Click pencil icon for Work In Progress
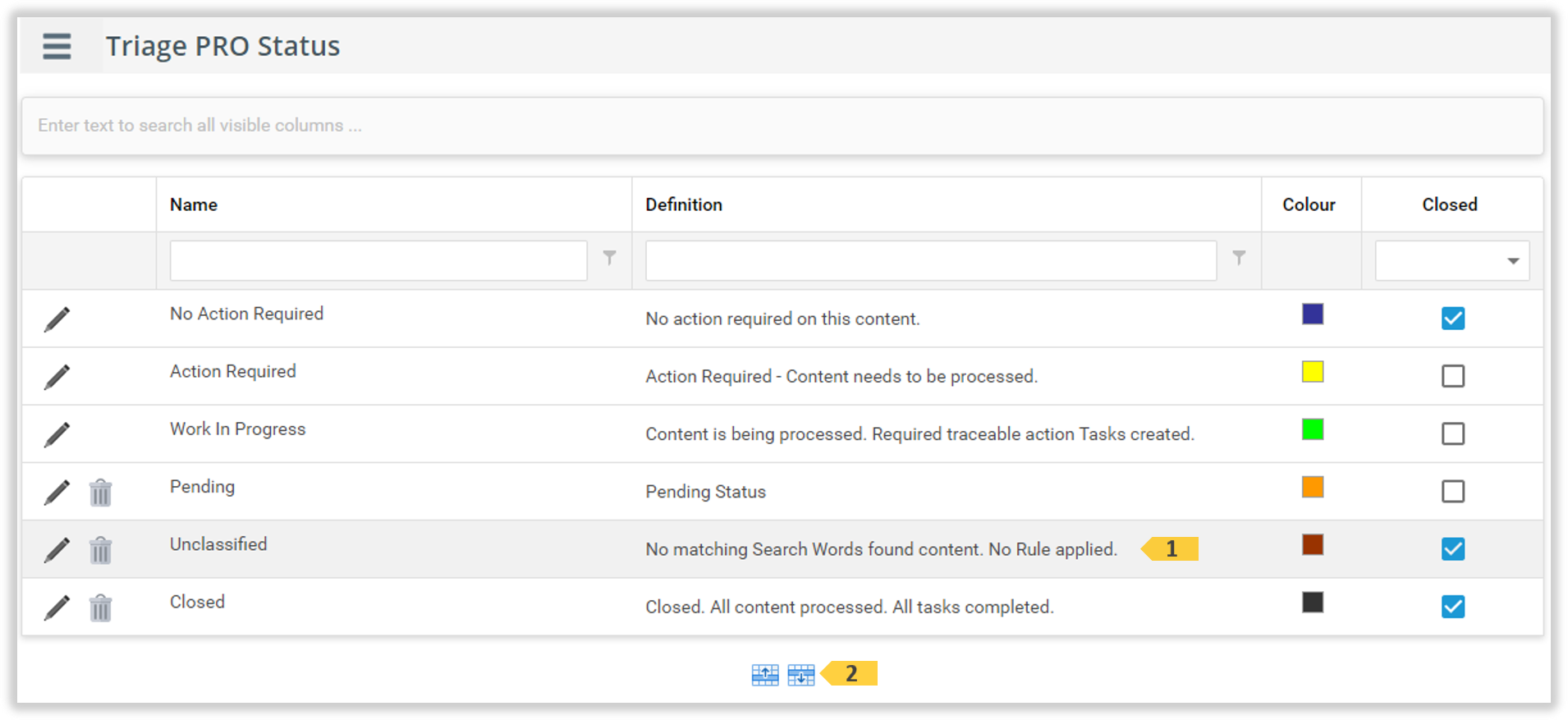This screenshot has width=1568, height=720. [x=57, y=434]
